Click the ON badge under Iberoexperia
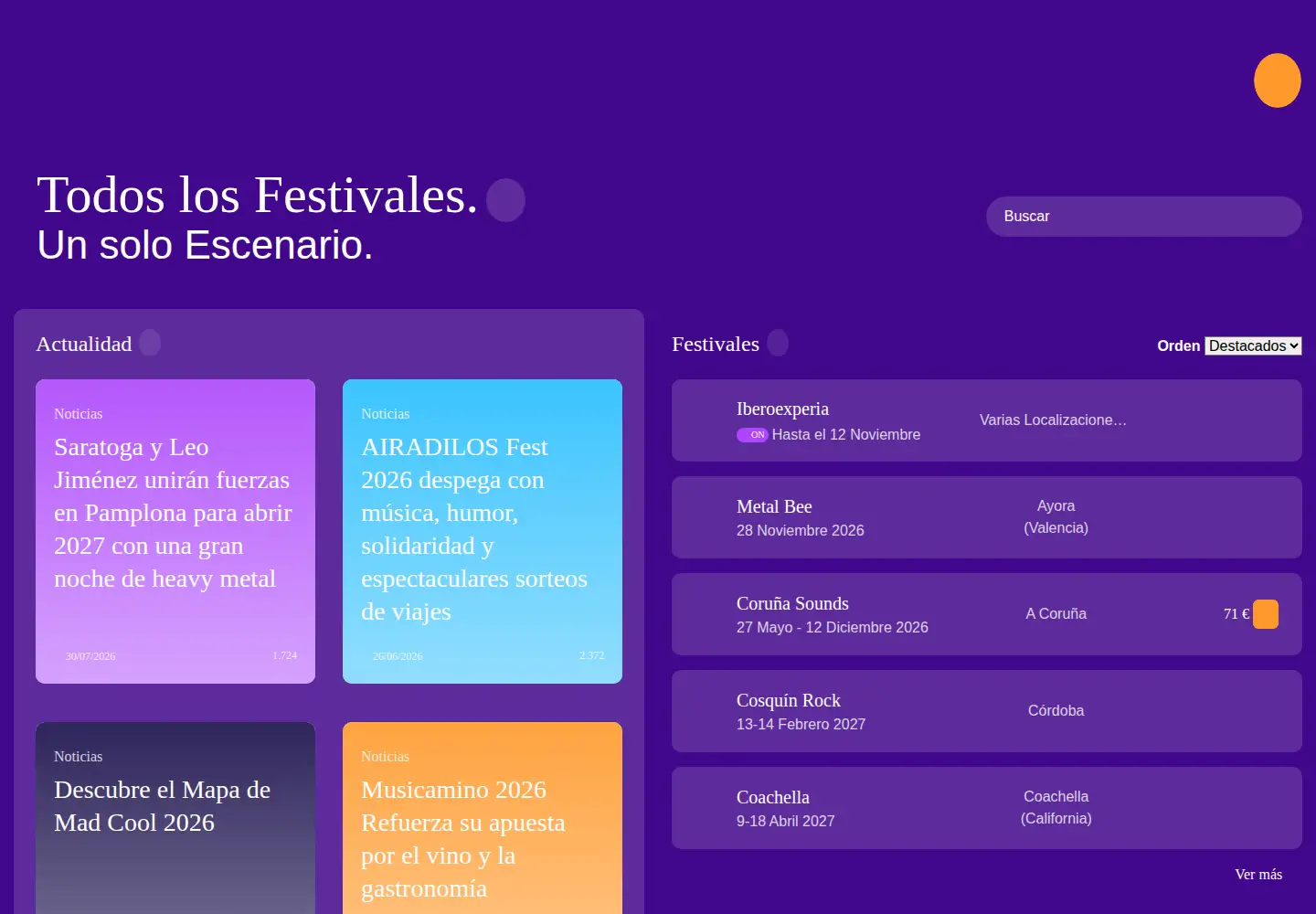Viewport: 1316px width, 914px height. (752, 435)
